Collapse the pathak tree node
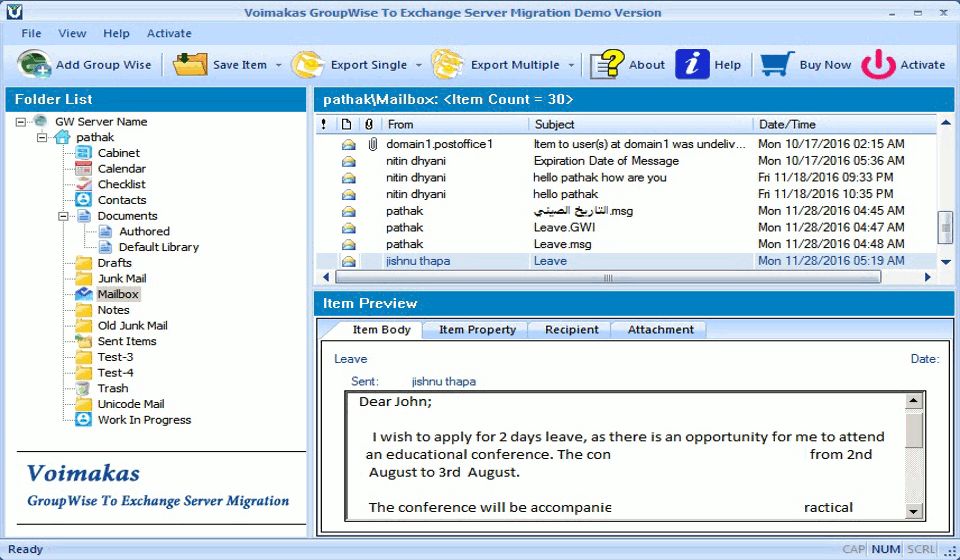The width and height of the screenshot is (960, 560). (42, 138)
